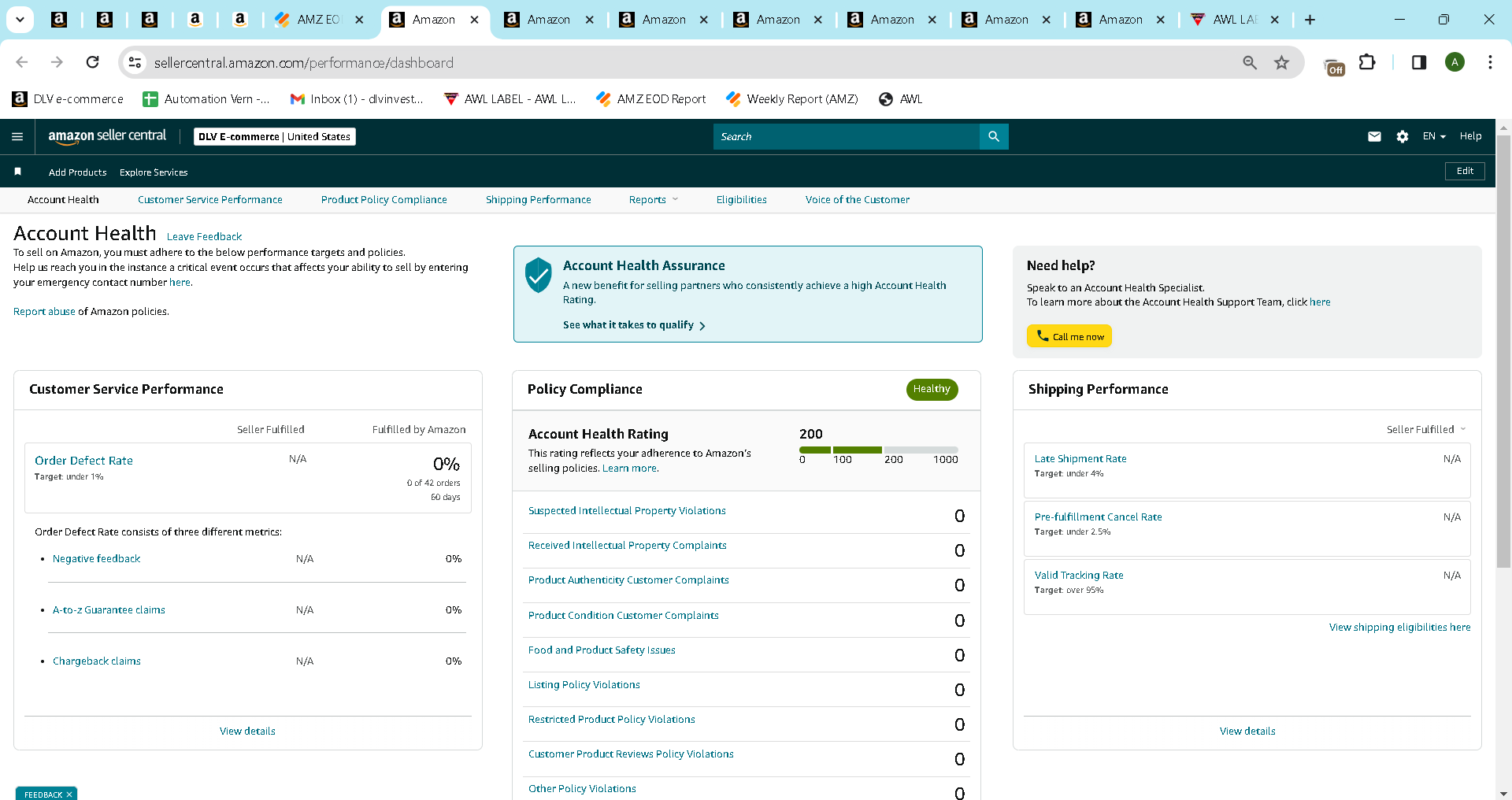Click the browser back arrow
The height and width of the screenshot is (800, 1512).
point(22,62)
